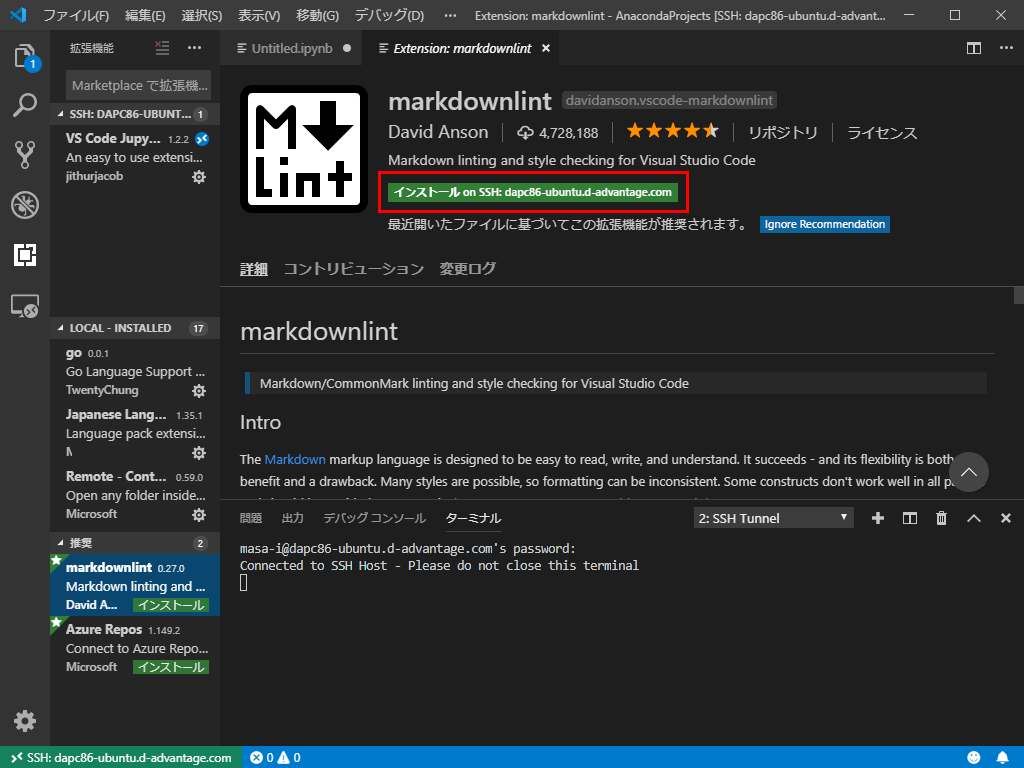Open extensions panel more actions menu
1024x768 pixels.
click(195, 48)
